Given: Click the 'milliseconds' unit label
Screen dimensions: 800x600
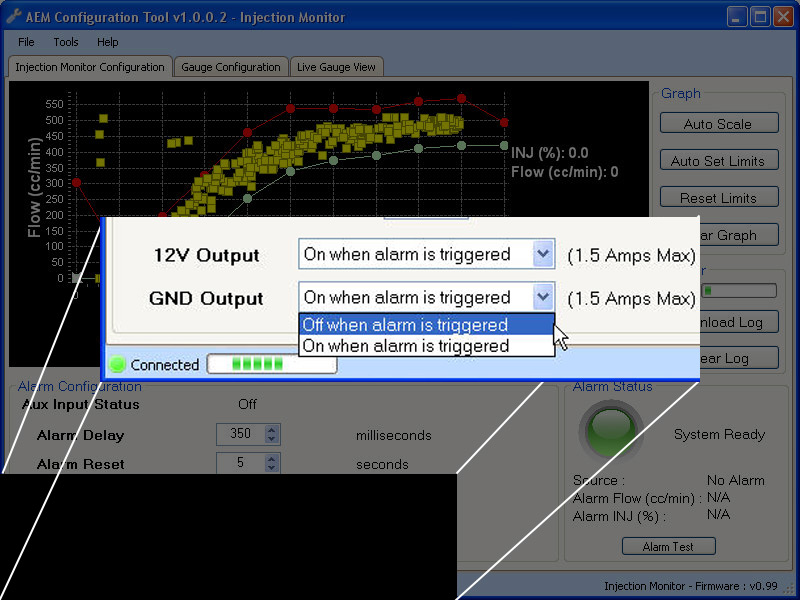Looking at the screenshot, I should tap(394, 435).
